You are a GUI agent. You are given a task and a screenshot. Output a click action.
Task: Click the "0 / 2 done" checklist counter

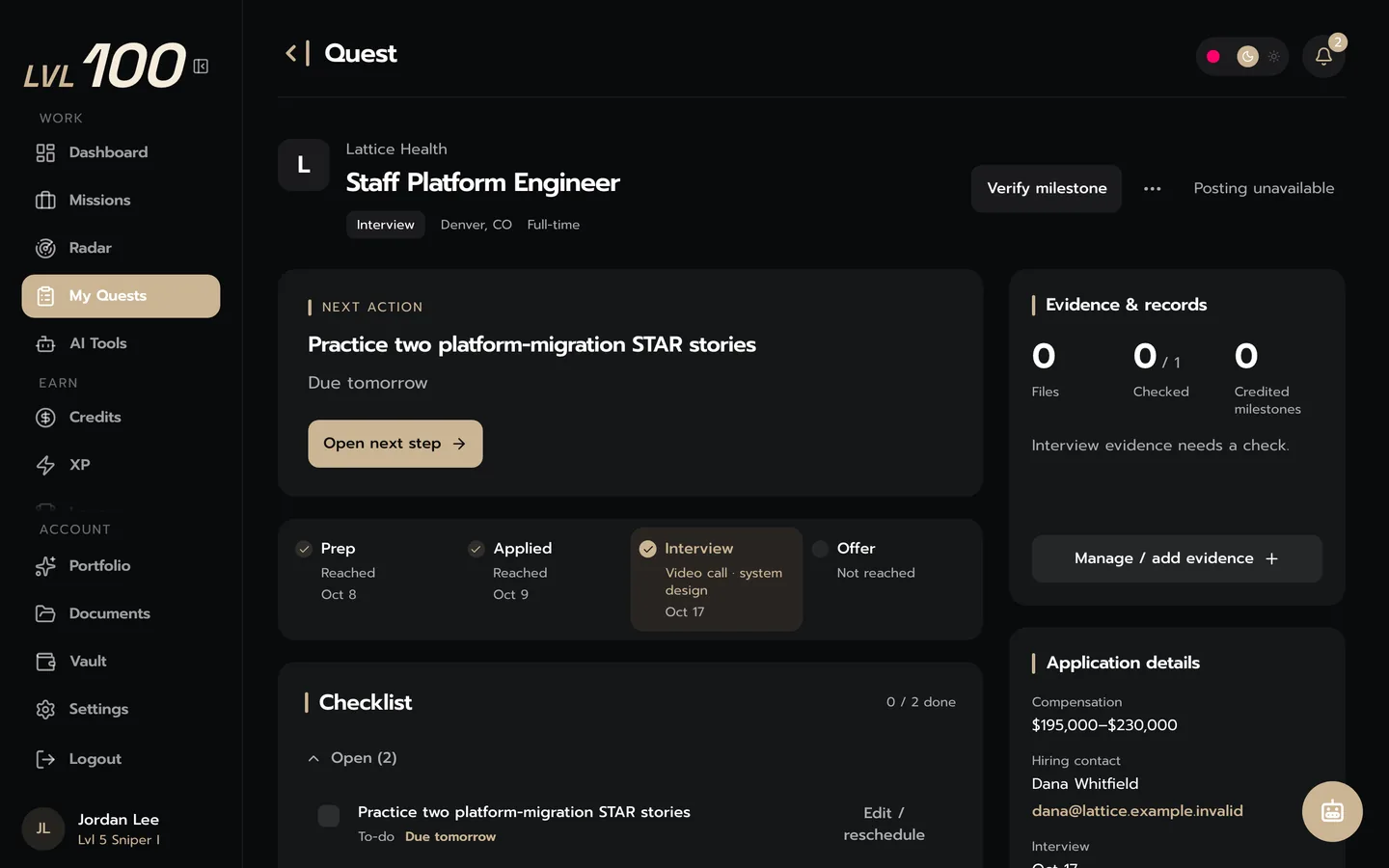[x=921, y=702]
